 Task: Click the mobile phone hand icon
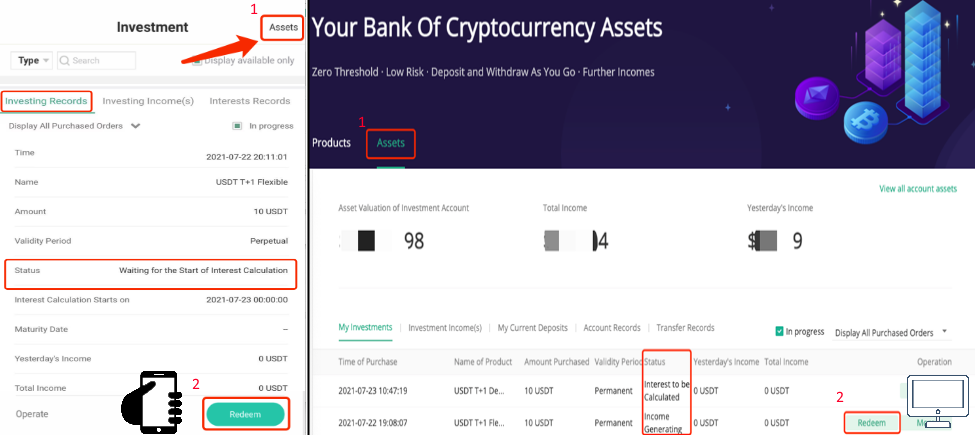coord(150,401)
